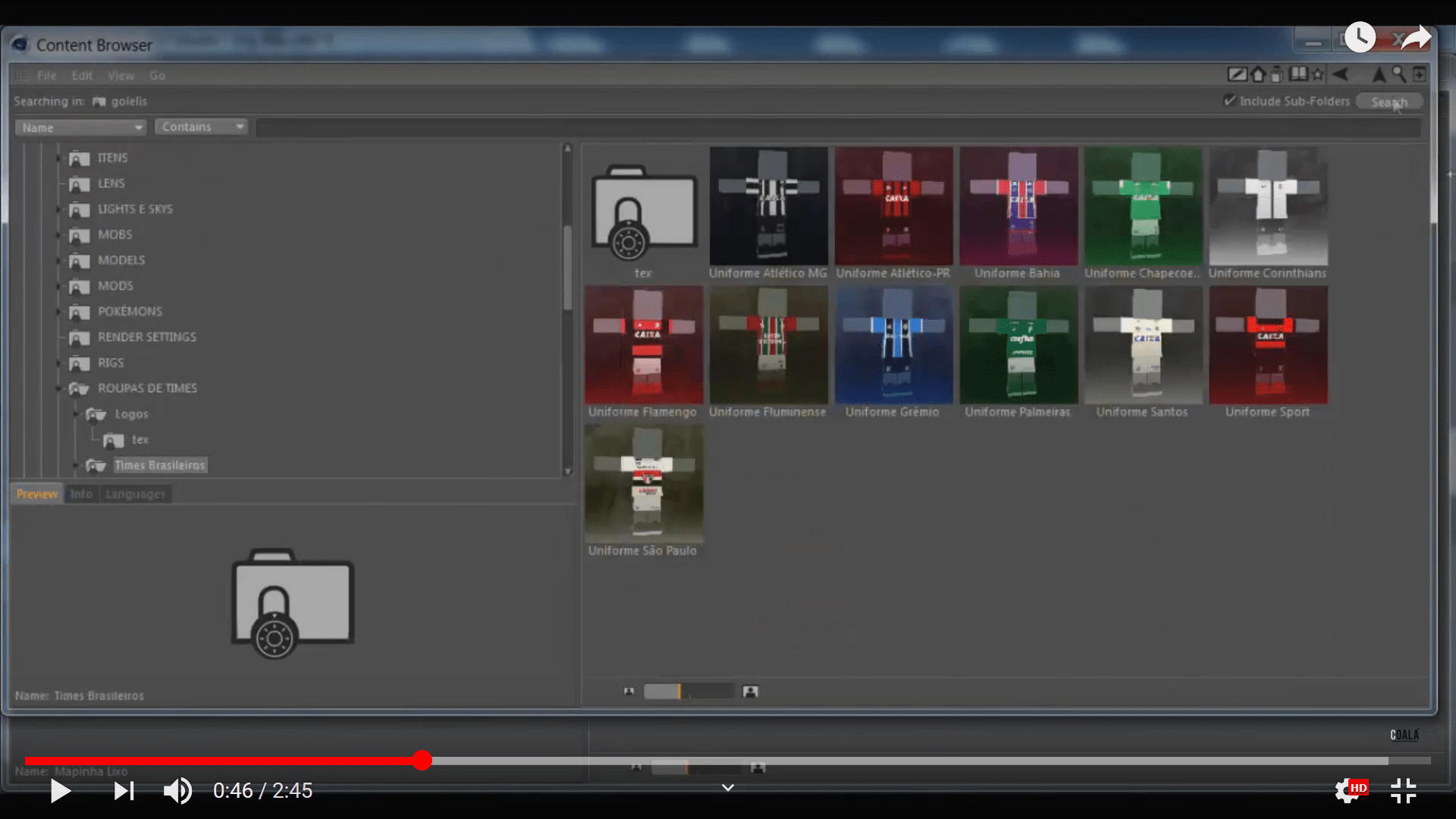Click the star favorites icon
Viewport: 1456px width, 819px height.
tap(1318, 74)
